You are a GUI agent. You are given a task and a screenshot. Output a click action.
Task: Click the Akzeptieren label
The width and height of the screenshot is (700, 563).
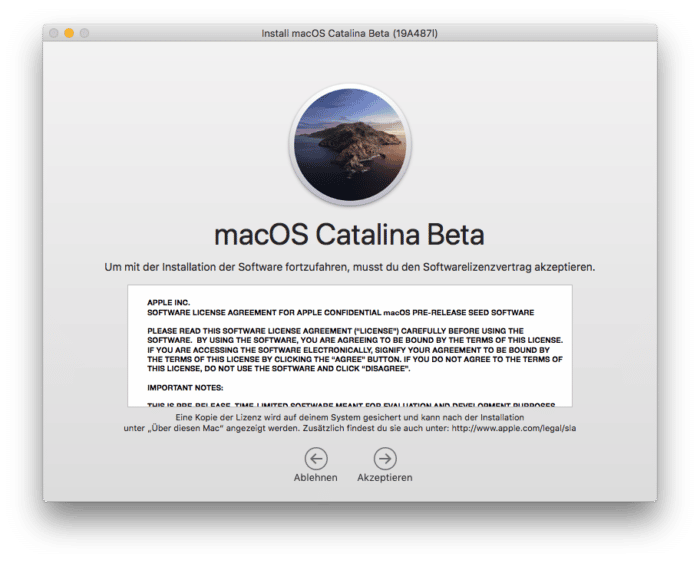pyautogui.click(x=385, y=477)
